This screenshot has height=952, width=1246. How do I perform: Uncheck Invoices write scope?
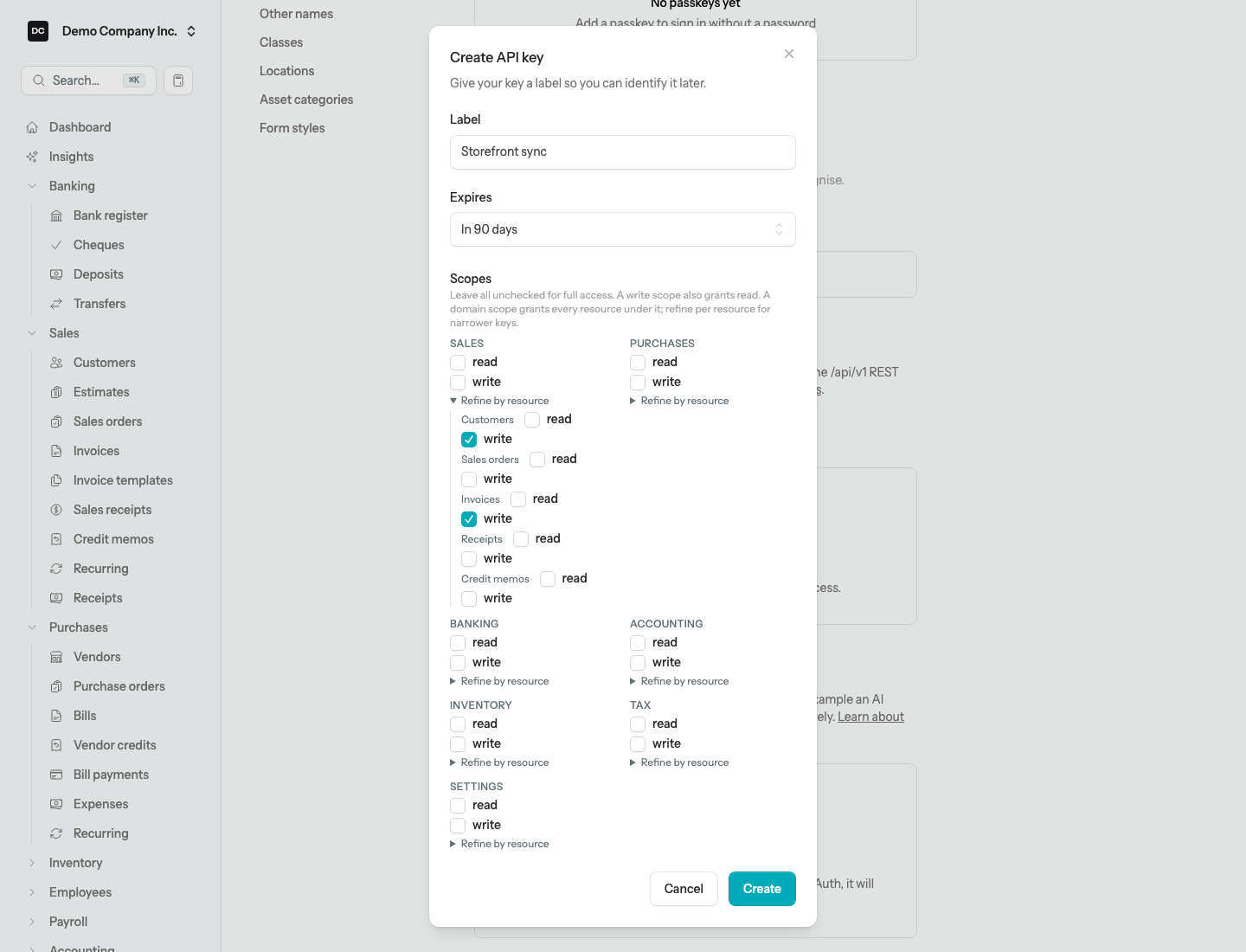click(x=469, y=519)
